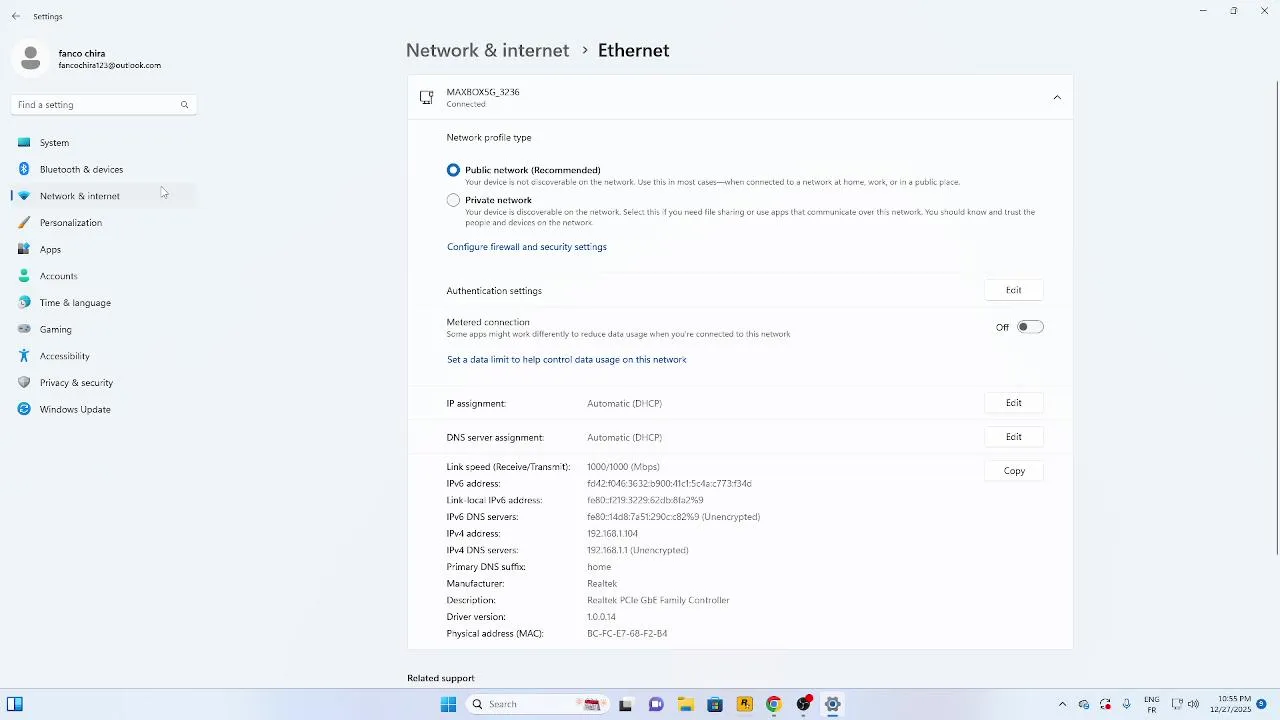Open Time & language globe icon
The image size is (1280, 720).
[x=24, y=303]
